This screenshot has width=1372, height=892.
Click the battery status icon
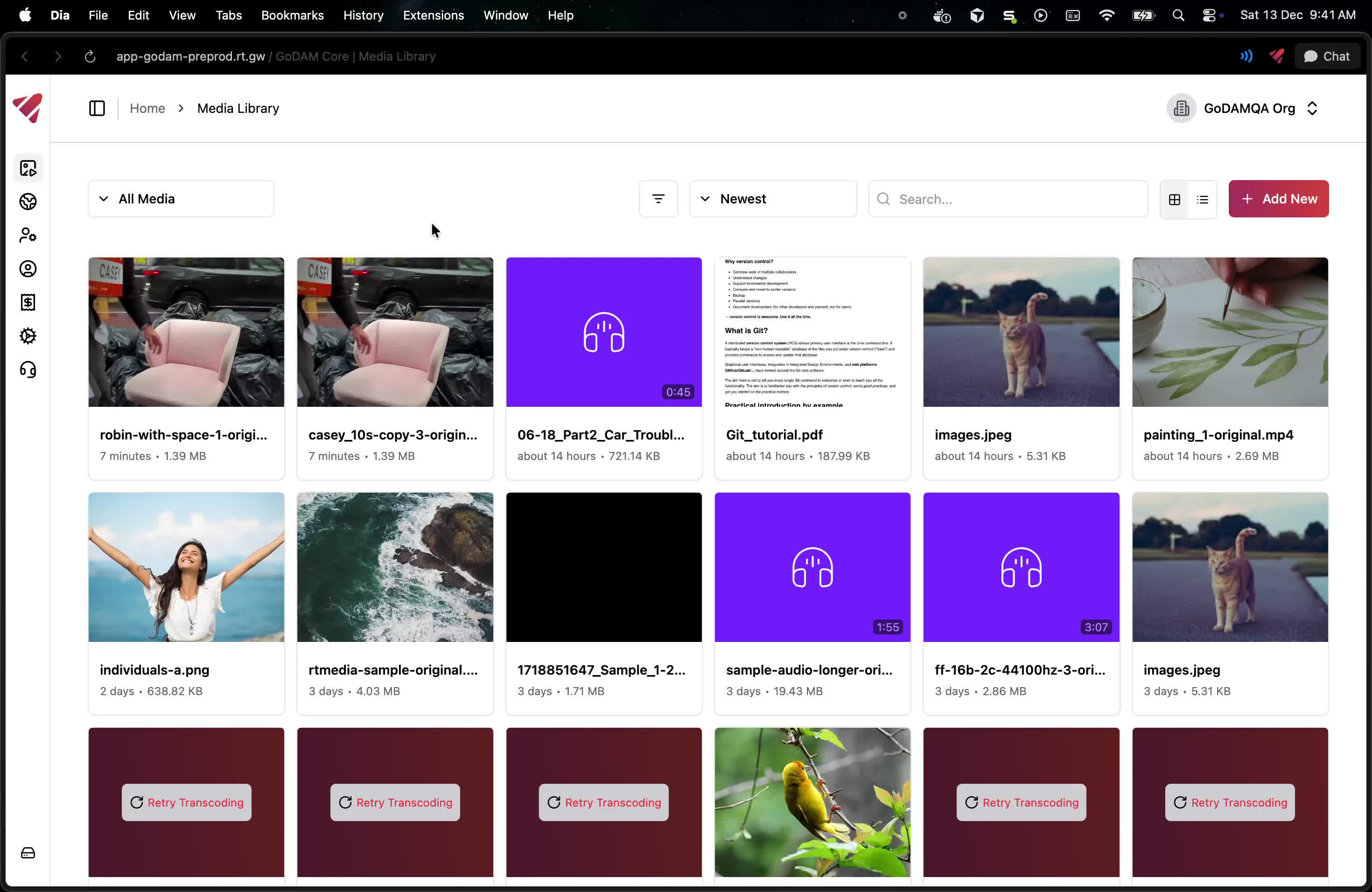[x=1143, y=15]
